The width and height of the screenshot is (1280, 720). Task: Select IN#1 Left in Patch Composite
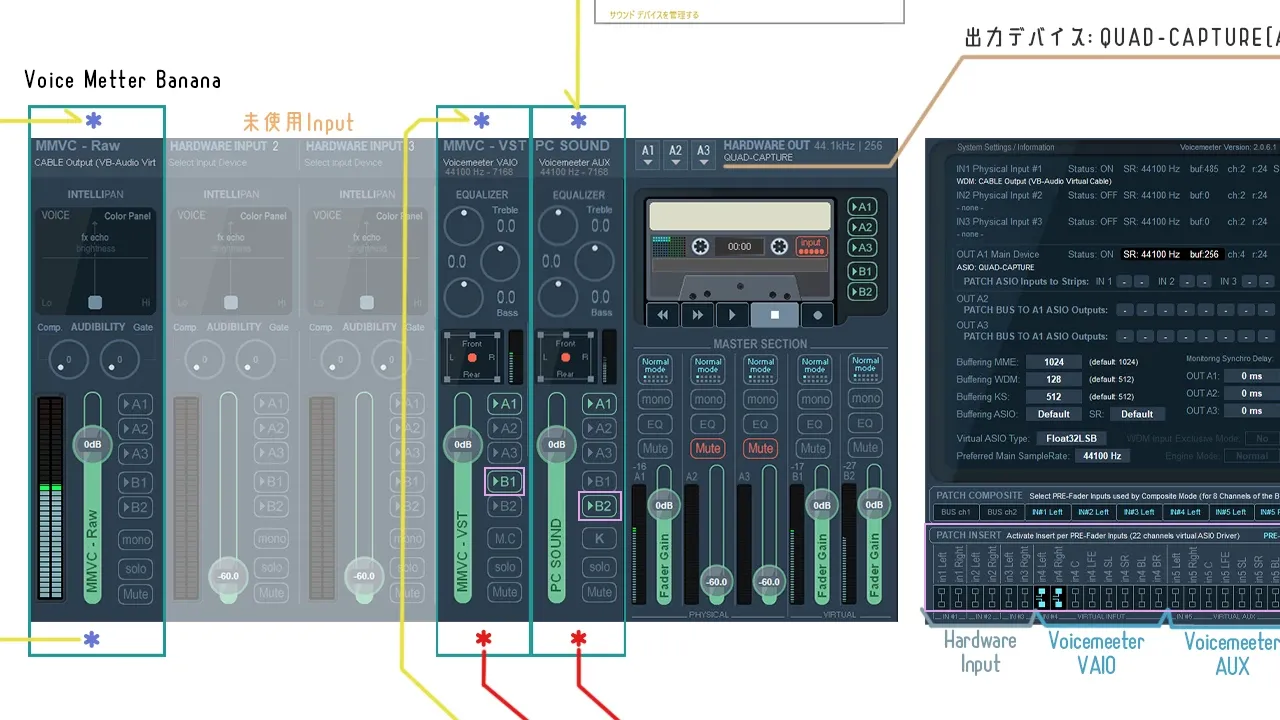point(1047,512)
